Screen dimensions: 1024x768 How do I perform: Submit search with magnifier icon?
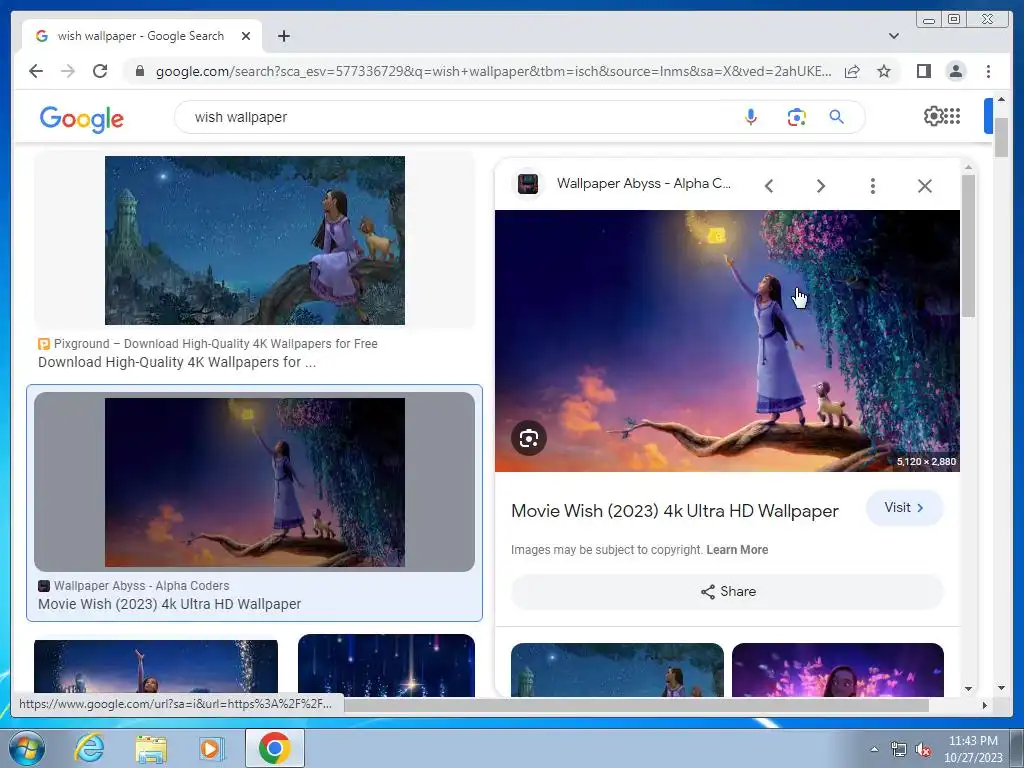click(837, 117)
